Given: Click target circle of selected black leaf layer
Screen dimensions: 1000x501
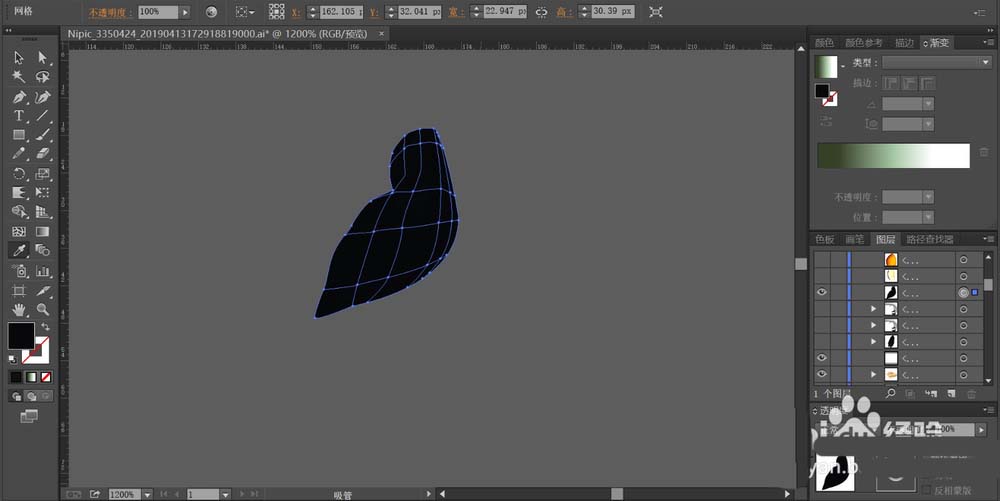Looking at the screenshot, I should [963, 293].
